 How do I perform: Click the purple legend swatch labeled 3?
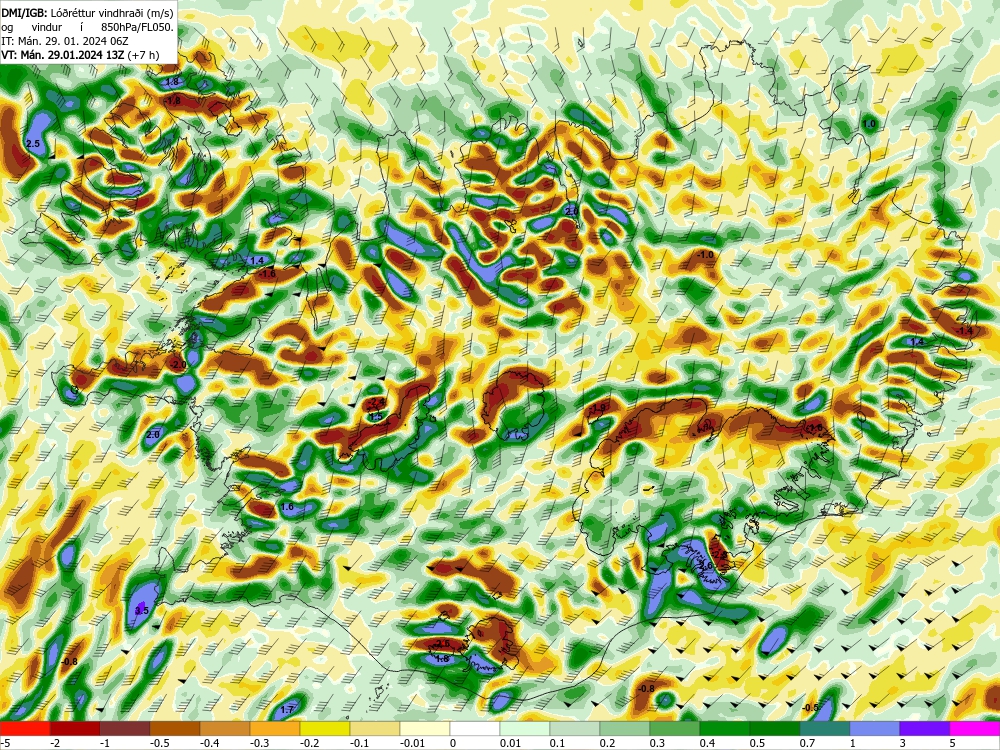925,729
